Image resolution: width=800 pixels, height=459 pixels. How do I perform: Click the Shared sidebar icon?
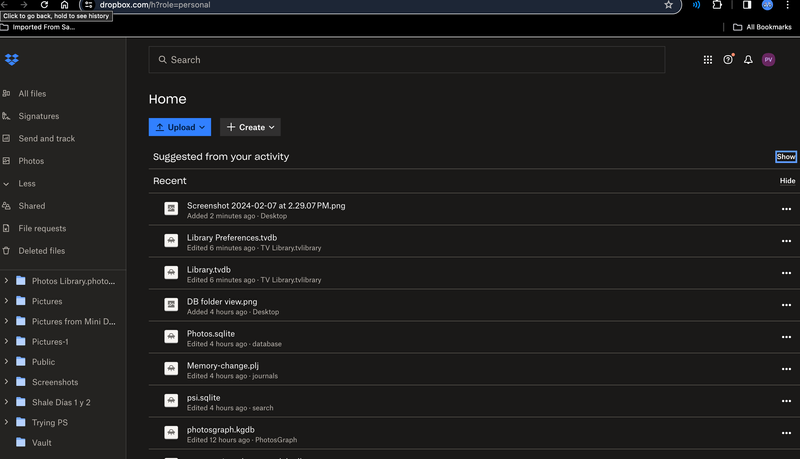click(x=6, y=206)
